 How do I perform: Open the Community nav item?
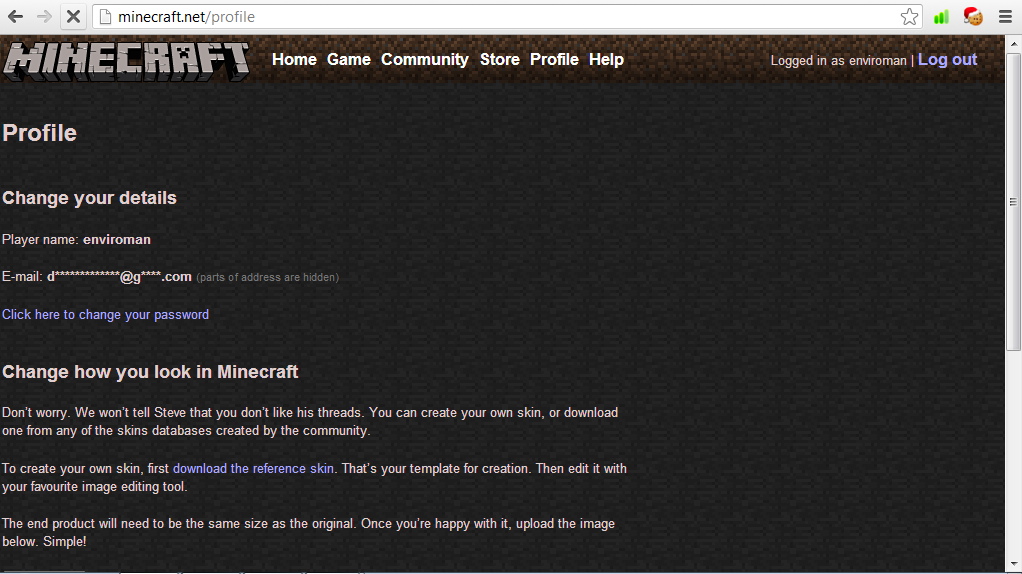(x=425, y=59)
